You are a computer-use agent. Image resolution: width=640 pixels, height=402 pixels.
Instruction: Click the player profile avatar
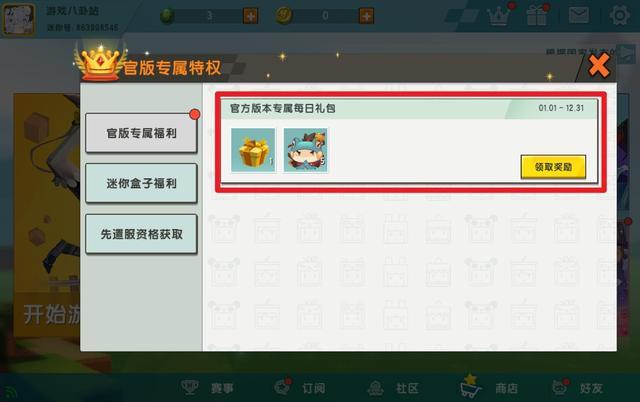(x=18, y=19)
